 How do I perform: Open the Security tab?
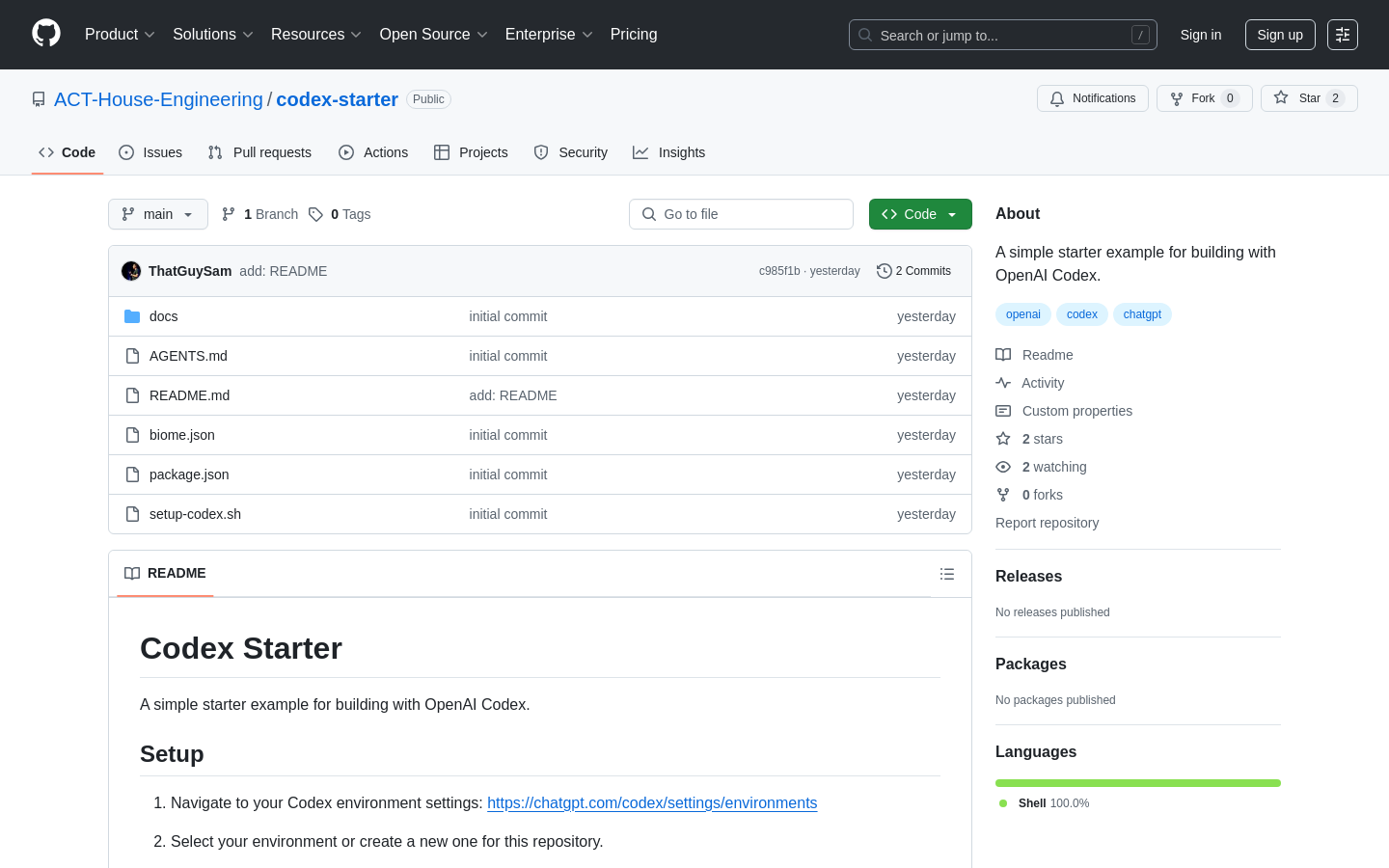[571, 152]
